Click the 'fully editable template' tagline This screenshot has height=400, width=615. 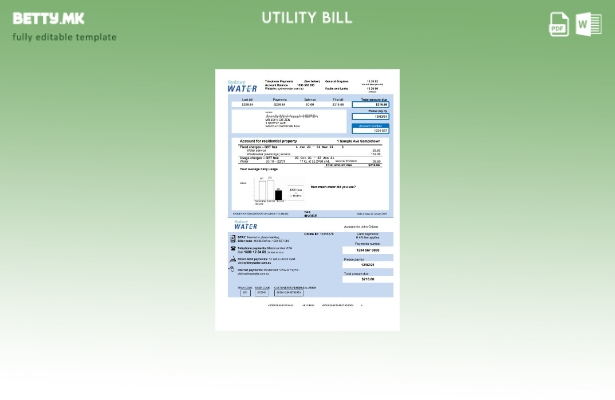click(x=64, y=37)
